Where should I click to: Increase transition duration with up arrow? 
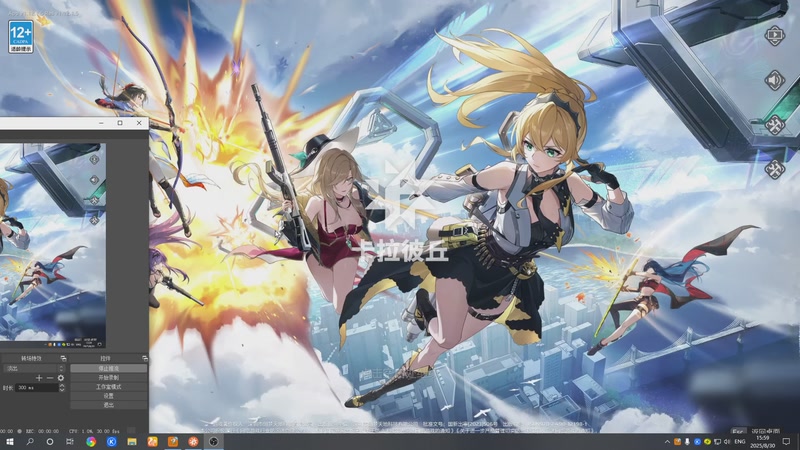tap(62, 386)
